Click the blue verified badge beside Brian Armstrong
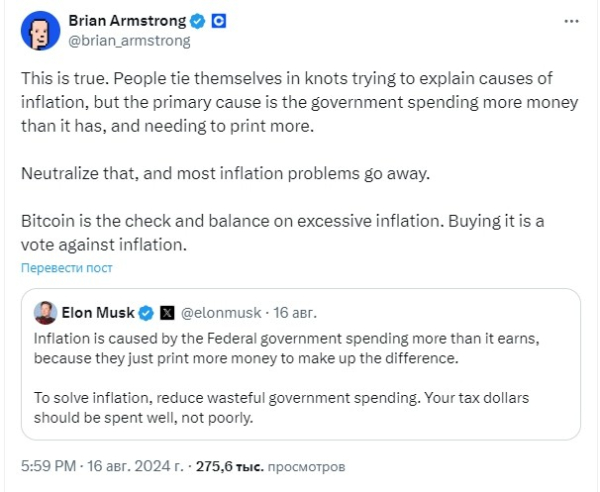Viewport: 600px width, 492px height. tap(198, 21)
